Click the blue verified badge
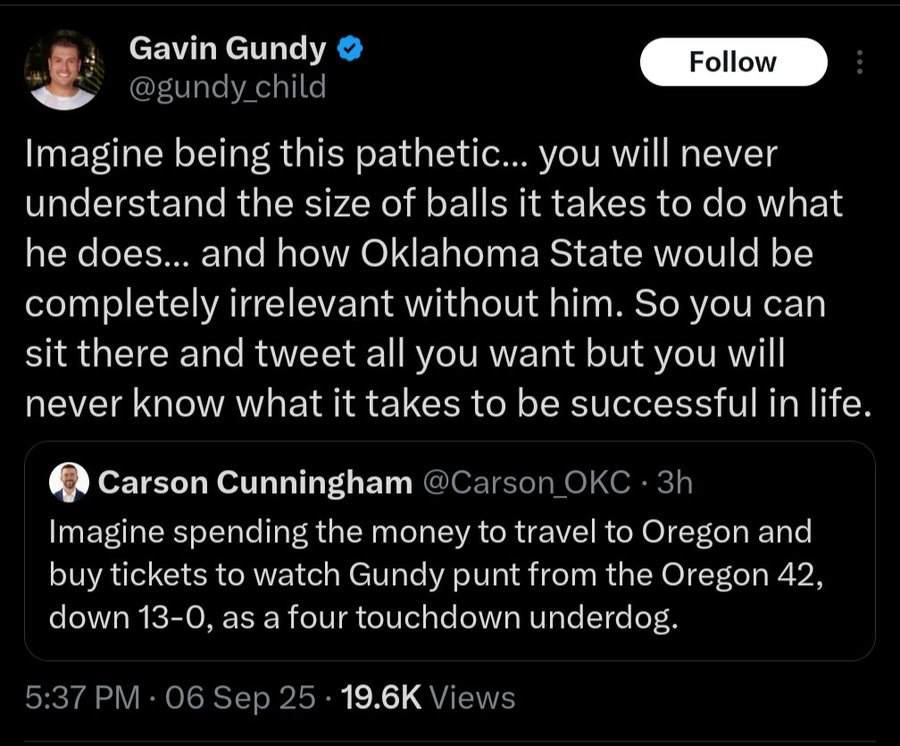This screenshot has width=900, height=746. click(x=350, y=49)
